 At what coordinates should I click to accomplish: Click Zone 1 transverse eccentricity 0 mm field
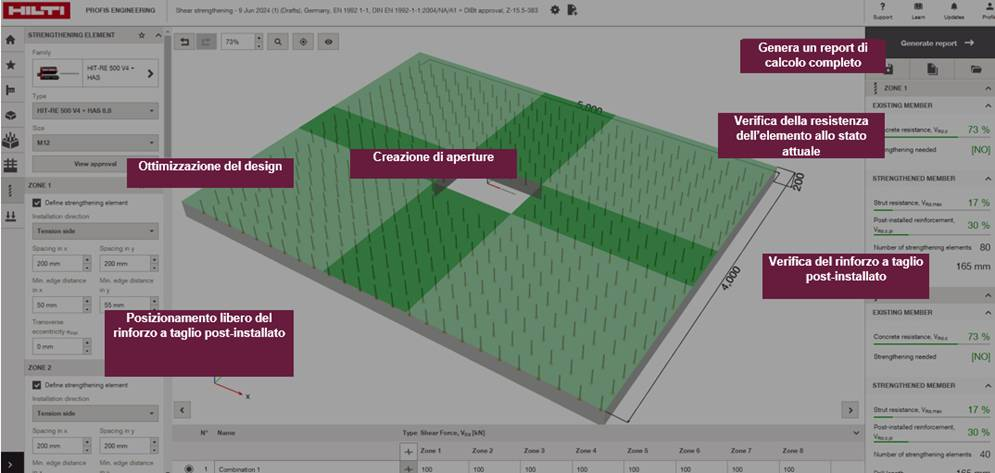[x=57, y=347]
